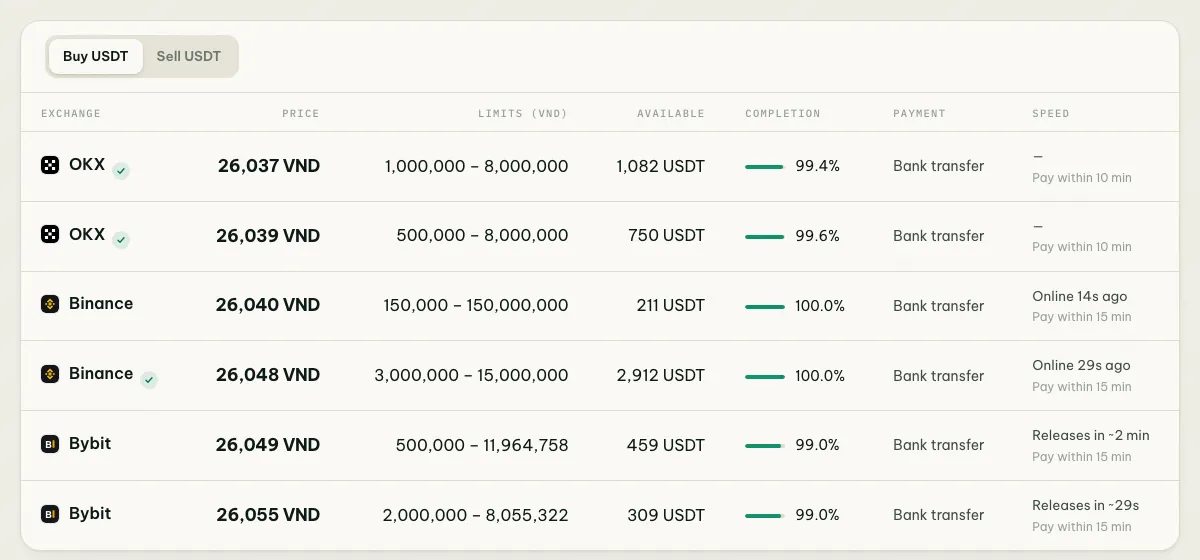Click Pay within 15 min in 459 USDT row

click(1082, 456)
